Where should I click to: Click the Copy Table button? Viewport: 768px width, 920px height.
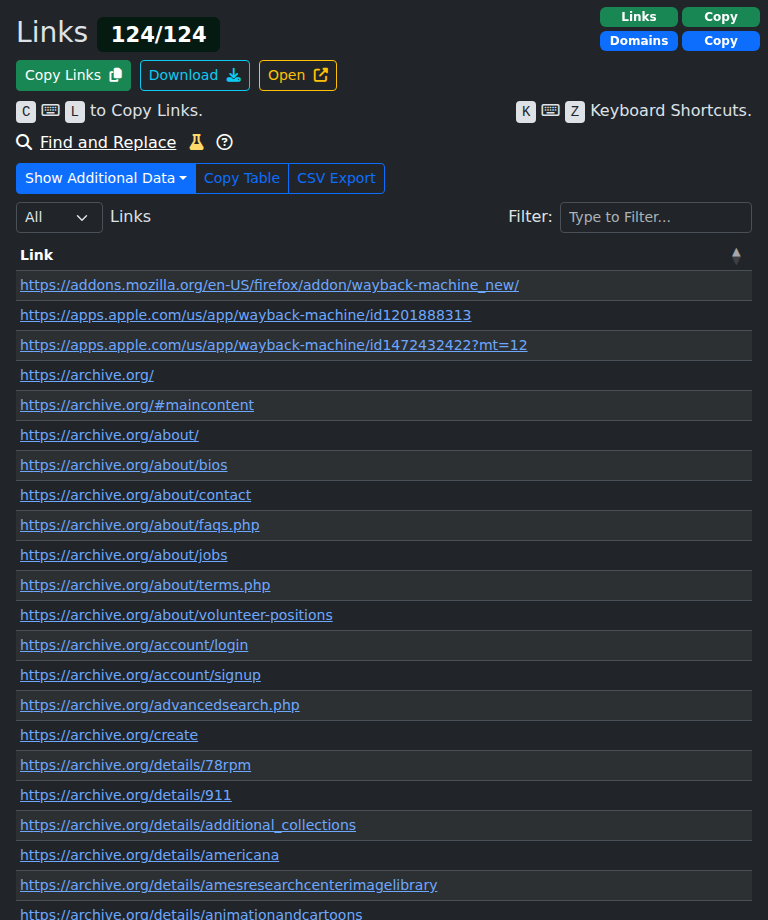pos(242,178)
